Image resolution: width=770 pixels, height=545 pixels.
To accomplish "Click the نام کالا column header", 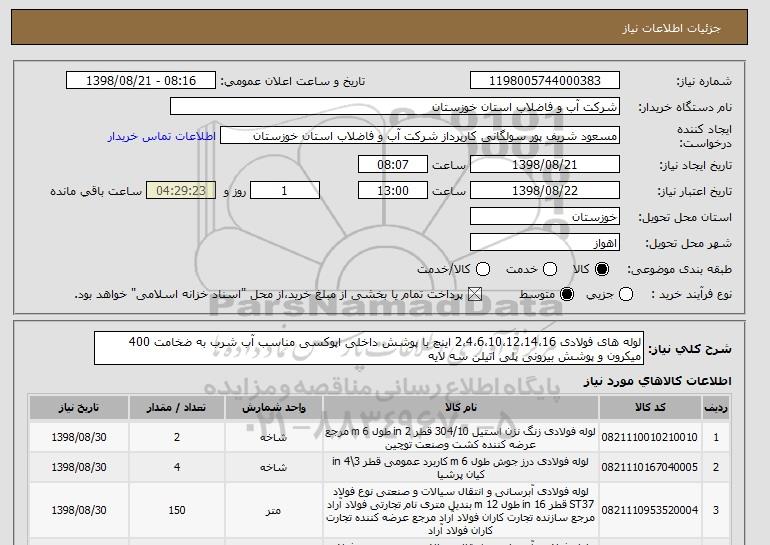I will 461,408.
